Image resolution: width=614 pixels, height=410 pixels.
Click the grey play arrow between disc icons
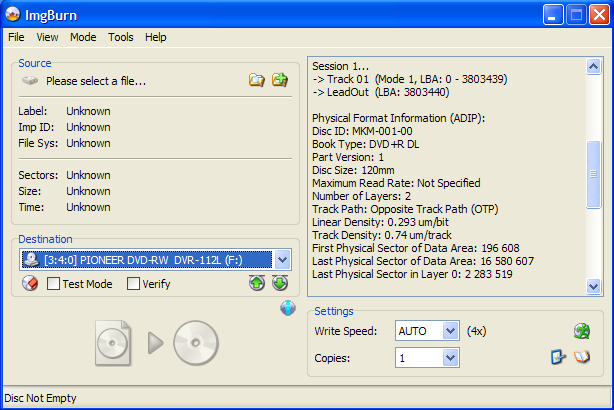[155, 343]
